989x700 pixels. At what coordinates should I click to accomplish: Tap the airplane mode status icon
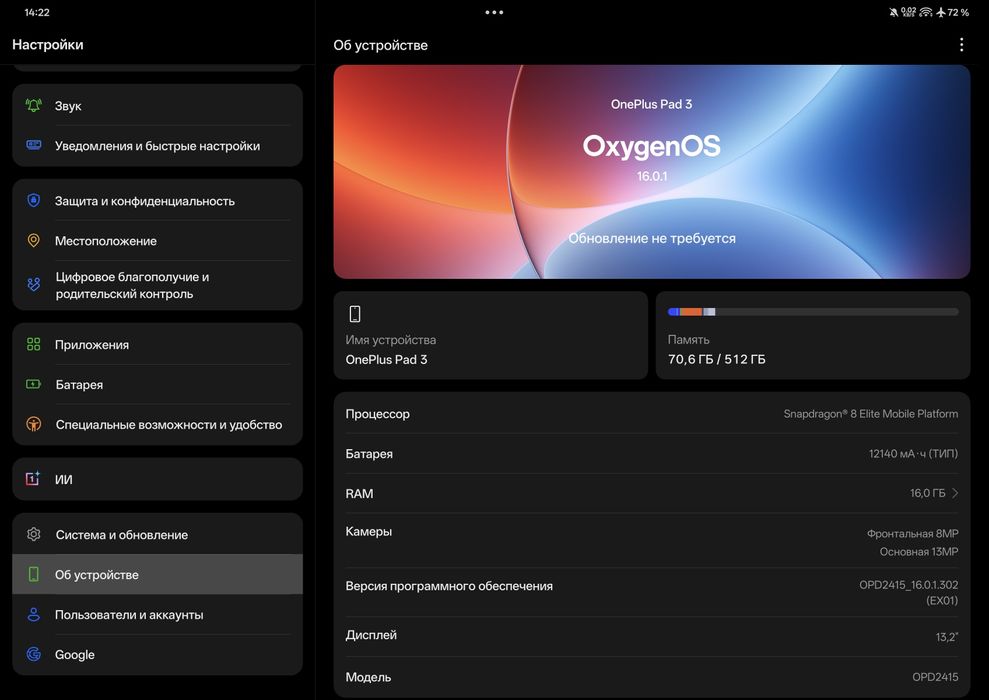[940, 12]
